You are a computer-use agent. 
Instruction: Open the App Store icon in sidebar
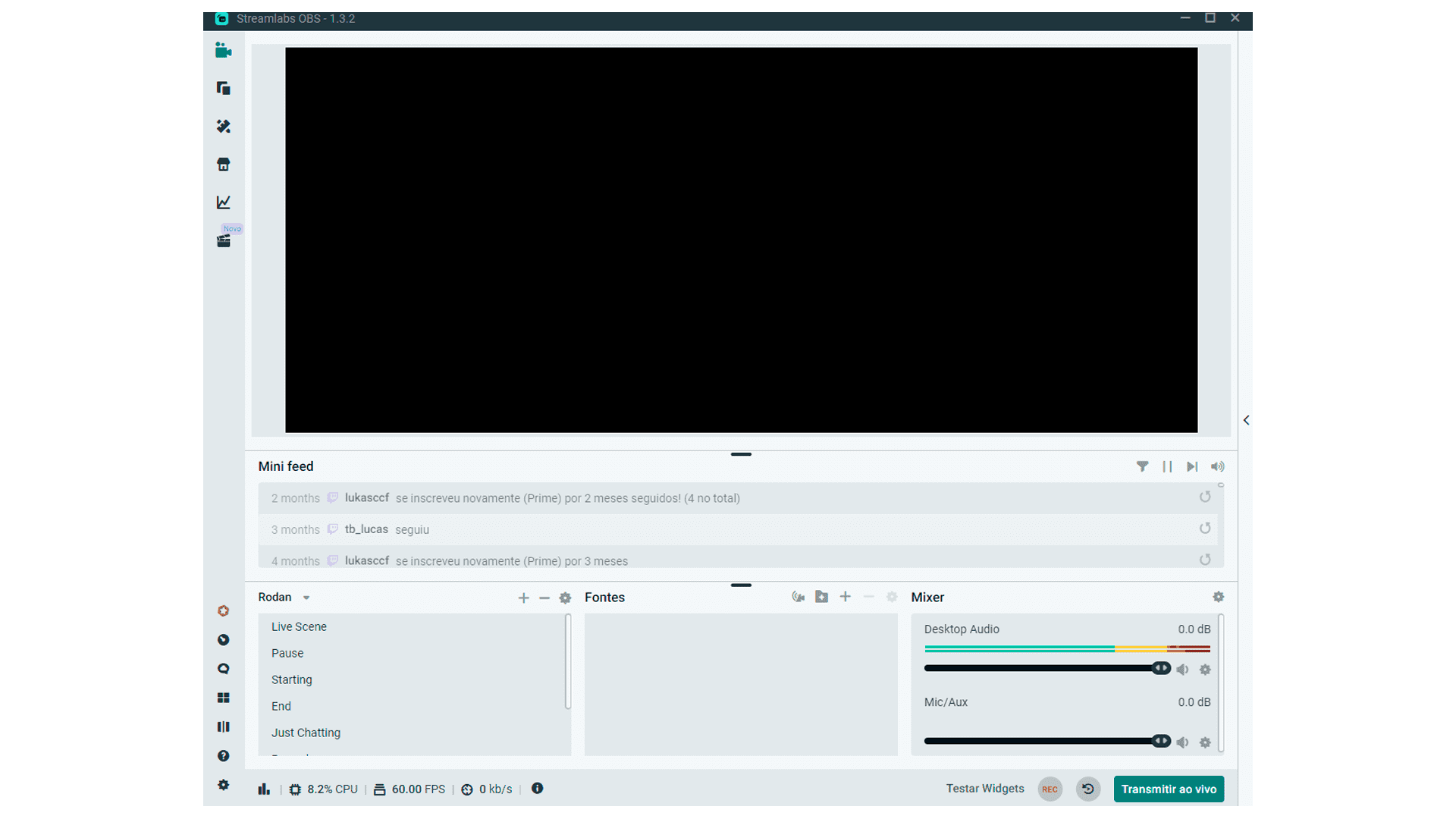(223, 164)
